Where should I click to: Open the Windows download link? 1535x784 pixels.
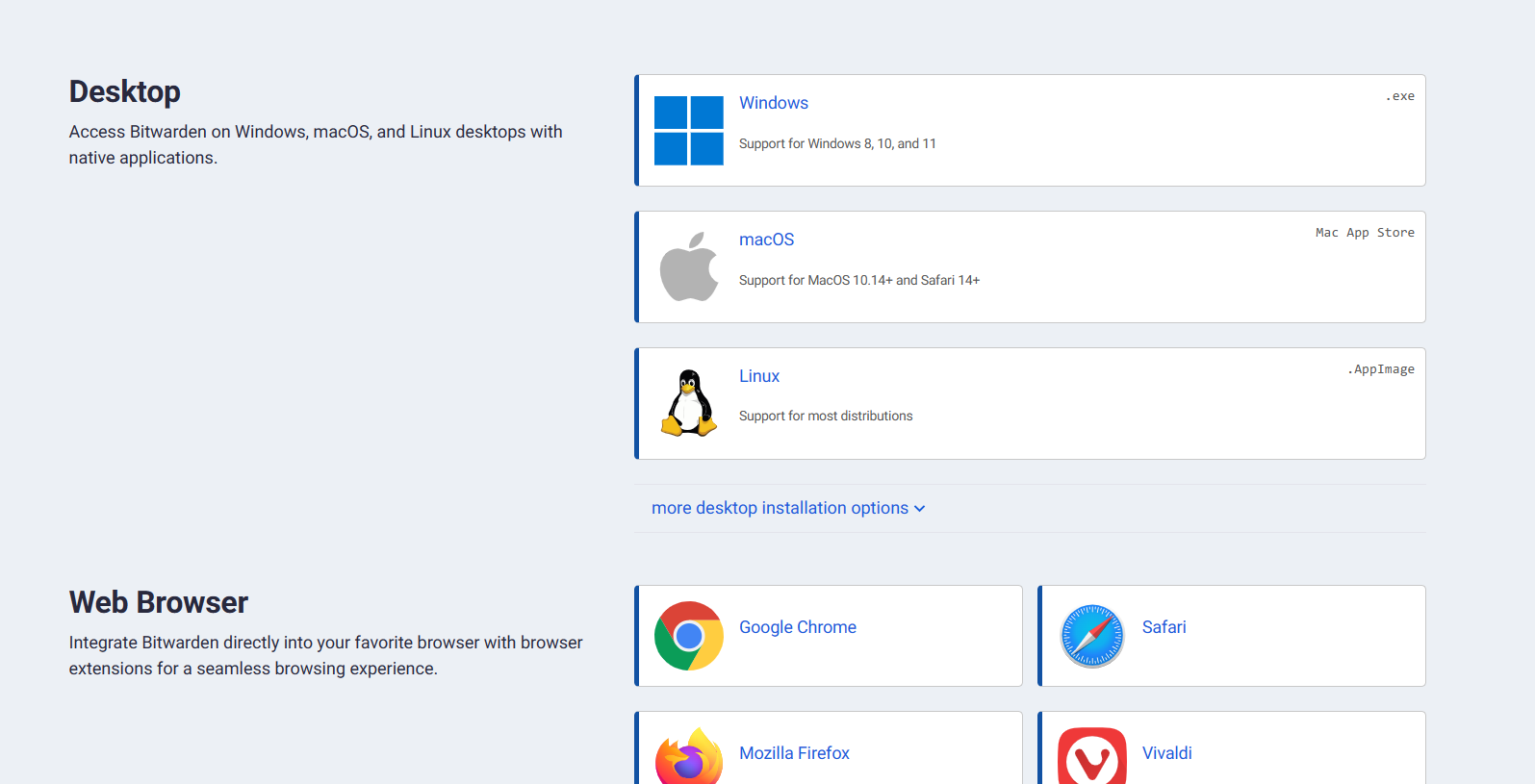pos(774,103)
